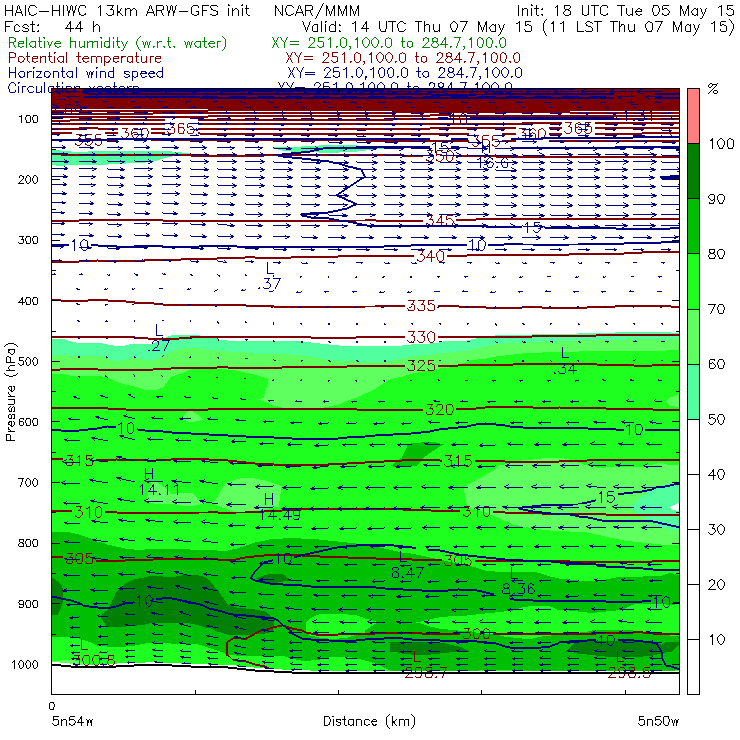Click the 80–90% green colorbar segment
Viewport: 740px width, 740px height.
693,226
